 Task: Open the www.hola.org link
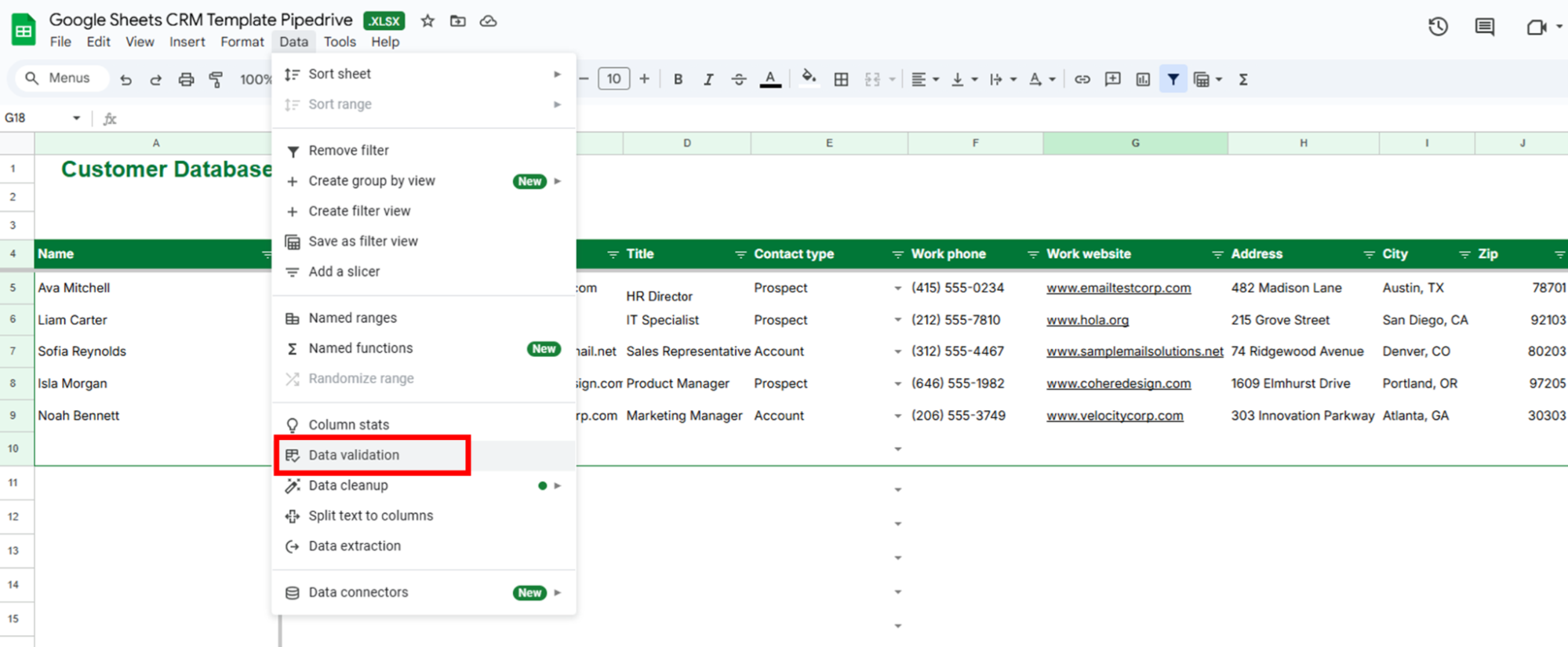tap(1087, 320)
